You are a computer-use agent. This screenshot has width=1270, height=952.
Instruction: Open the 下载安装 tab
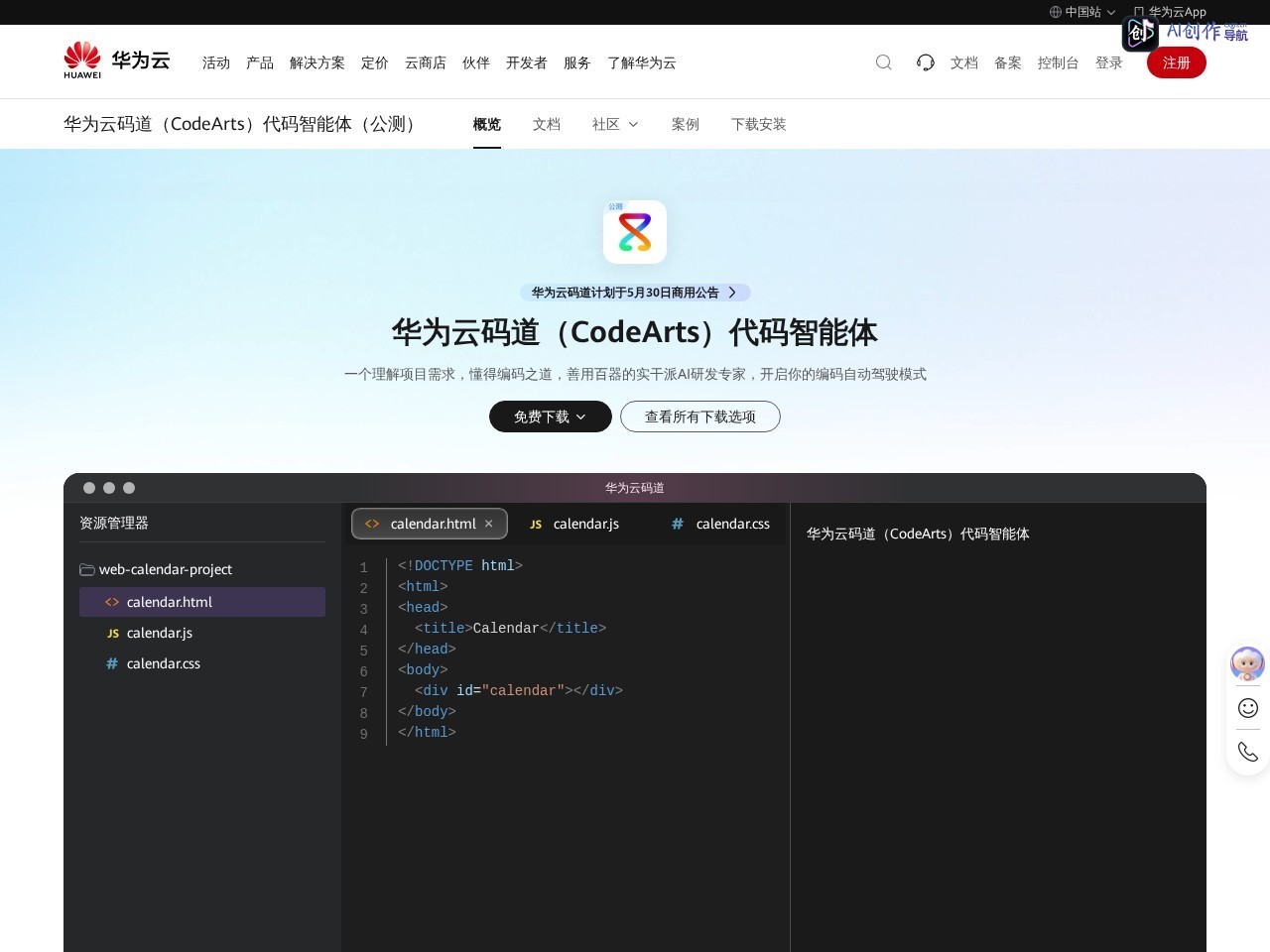759,124
